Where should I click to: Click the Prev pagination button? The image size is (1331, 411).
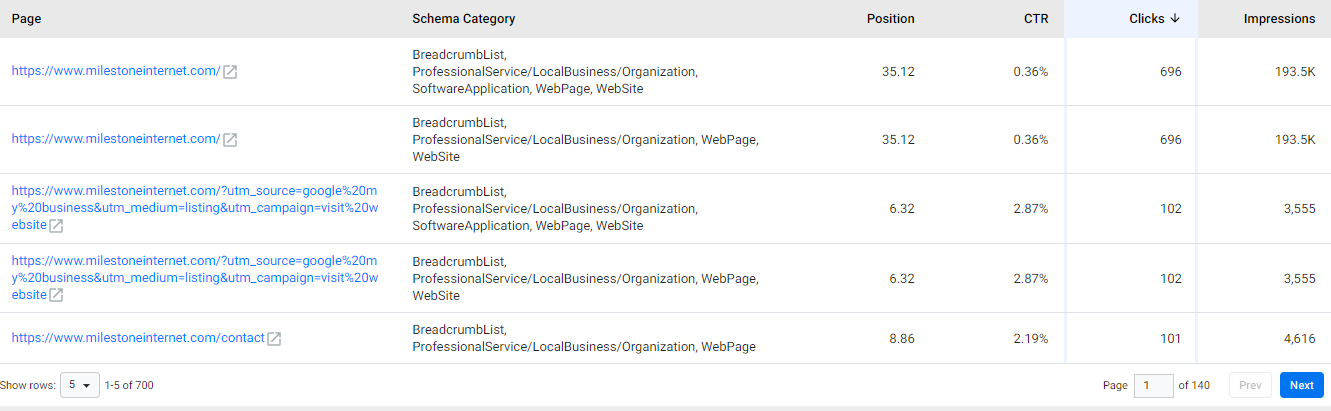coord(1251,385)
